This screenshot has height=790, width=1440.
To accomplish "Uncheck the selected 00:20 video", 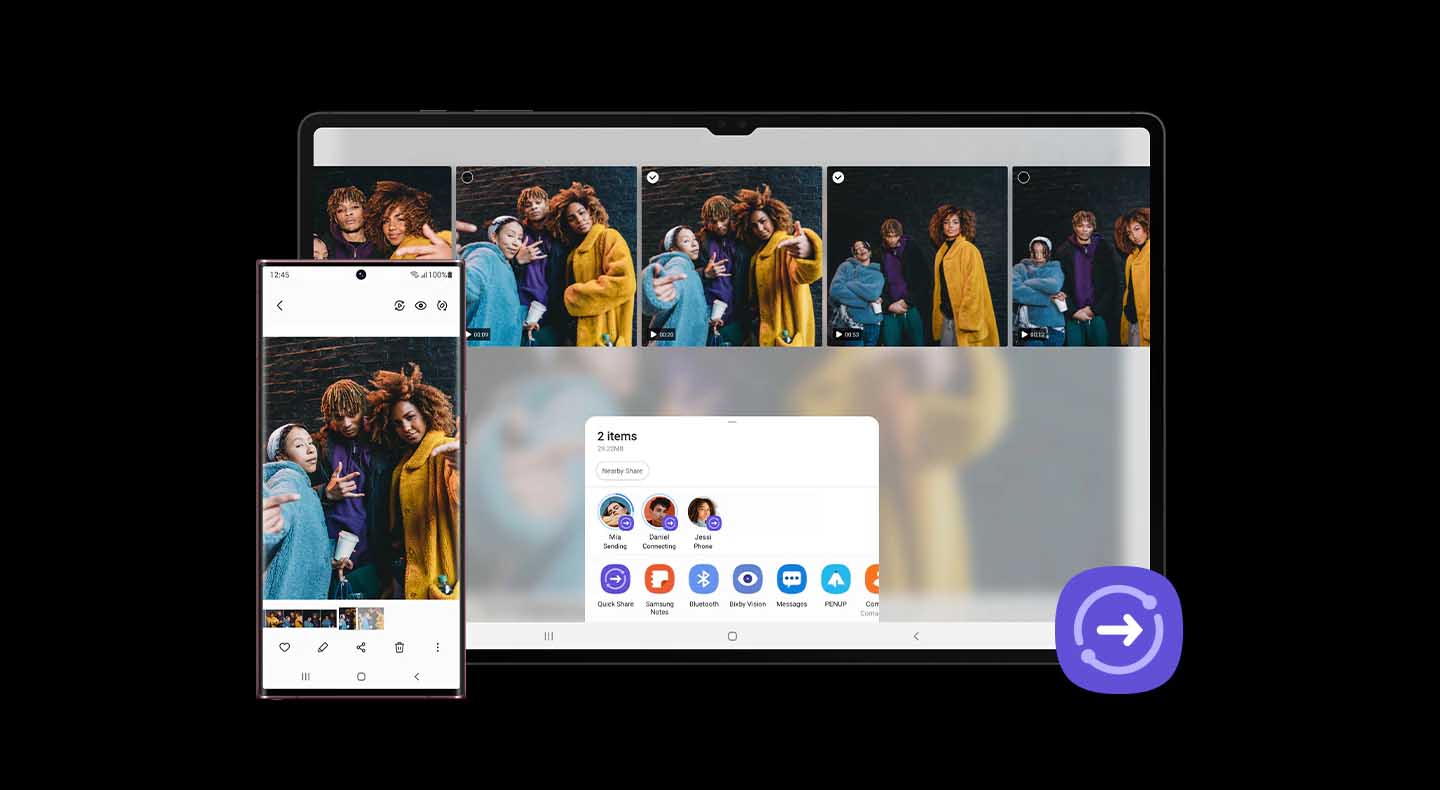I will click(653, 178).
